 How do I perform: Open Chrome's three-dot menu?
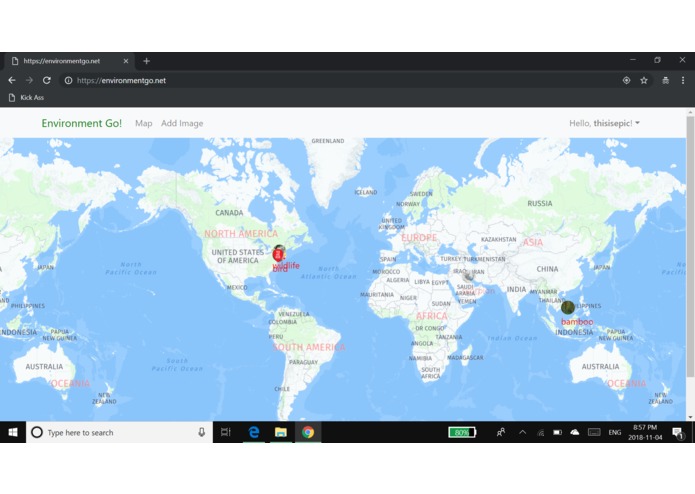pos(683,80)
